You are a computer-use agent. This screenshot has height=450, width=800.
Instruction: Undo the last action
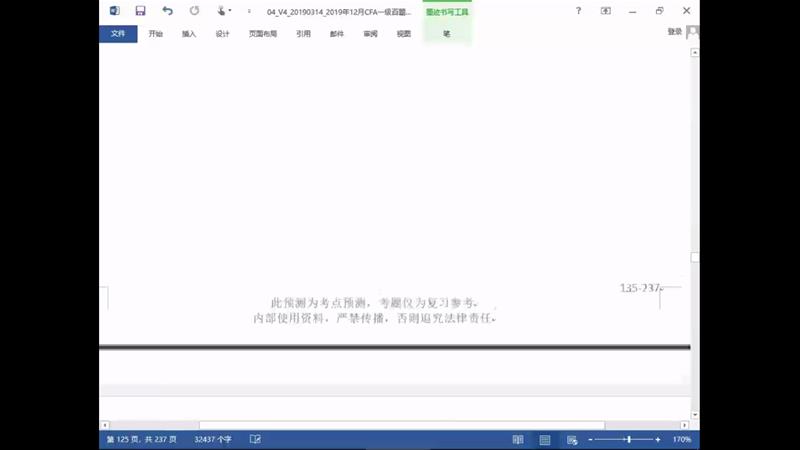click(x=167, y=11)
